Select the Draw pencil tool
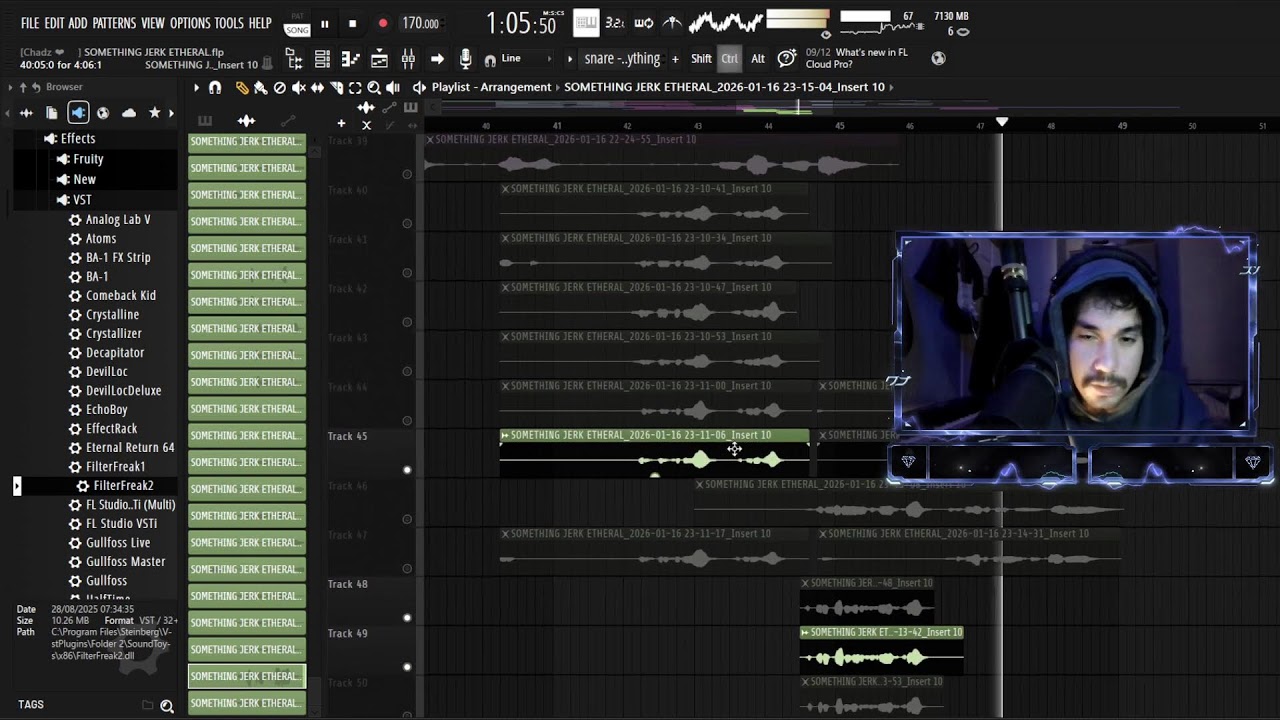Image resolution: width=1280 pixels, height=720 pixels. coord(242,88)
